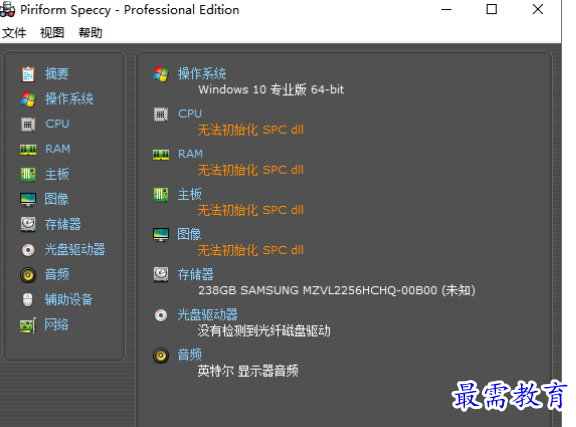576x427 pixels.
Task: Select 存储器 label in the sidebar
Action: 63,224
